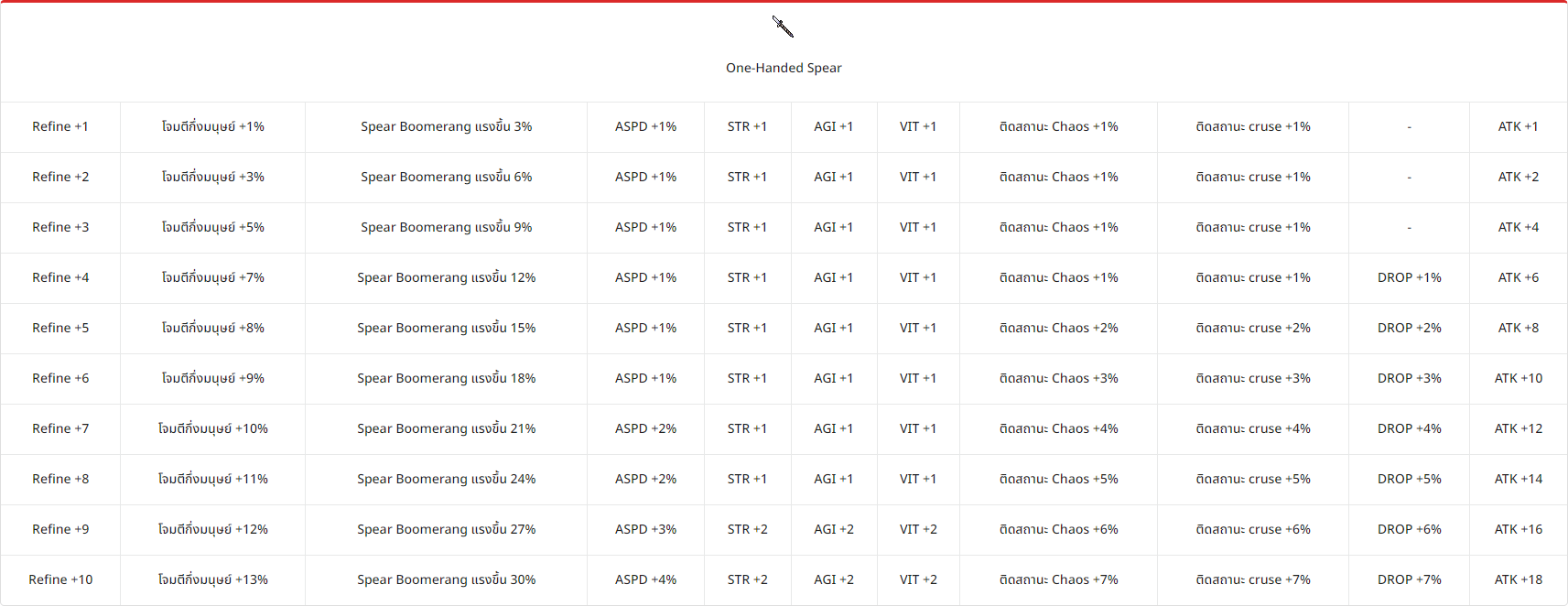Click the Chaos +6% status cell

click(1058, 529)
